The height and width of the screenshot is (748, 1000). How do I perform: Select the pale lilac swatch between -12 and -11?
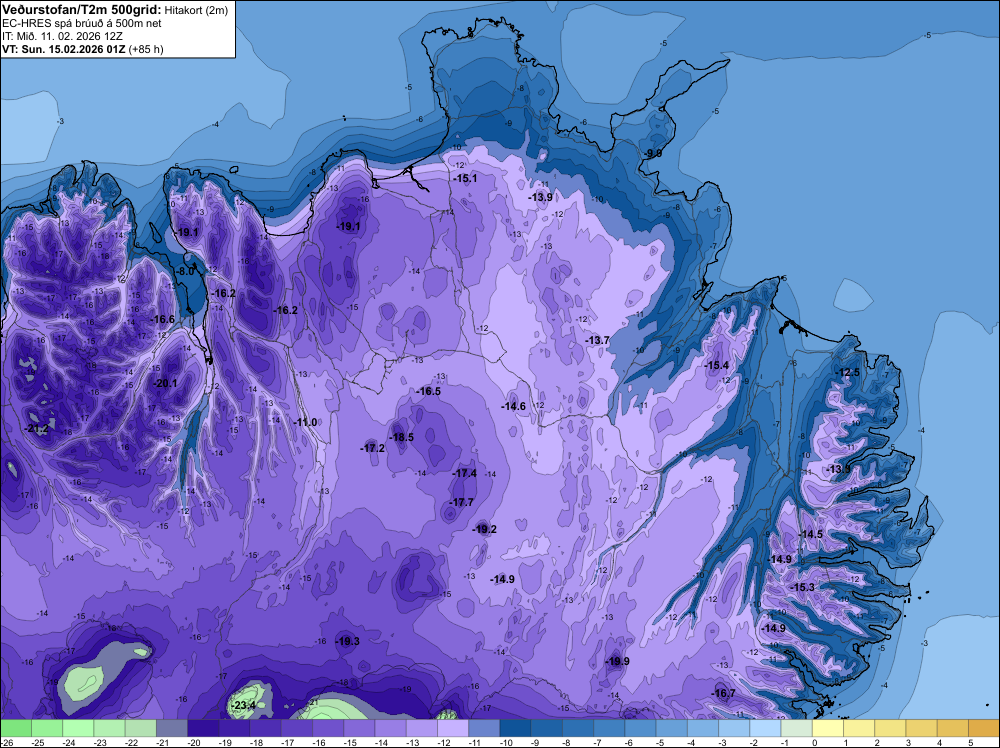coord(453,729)
